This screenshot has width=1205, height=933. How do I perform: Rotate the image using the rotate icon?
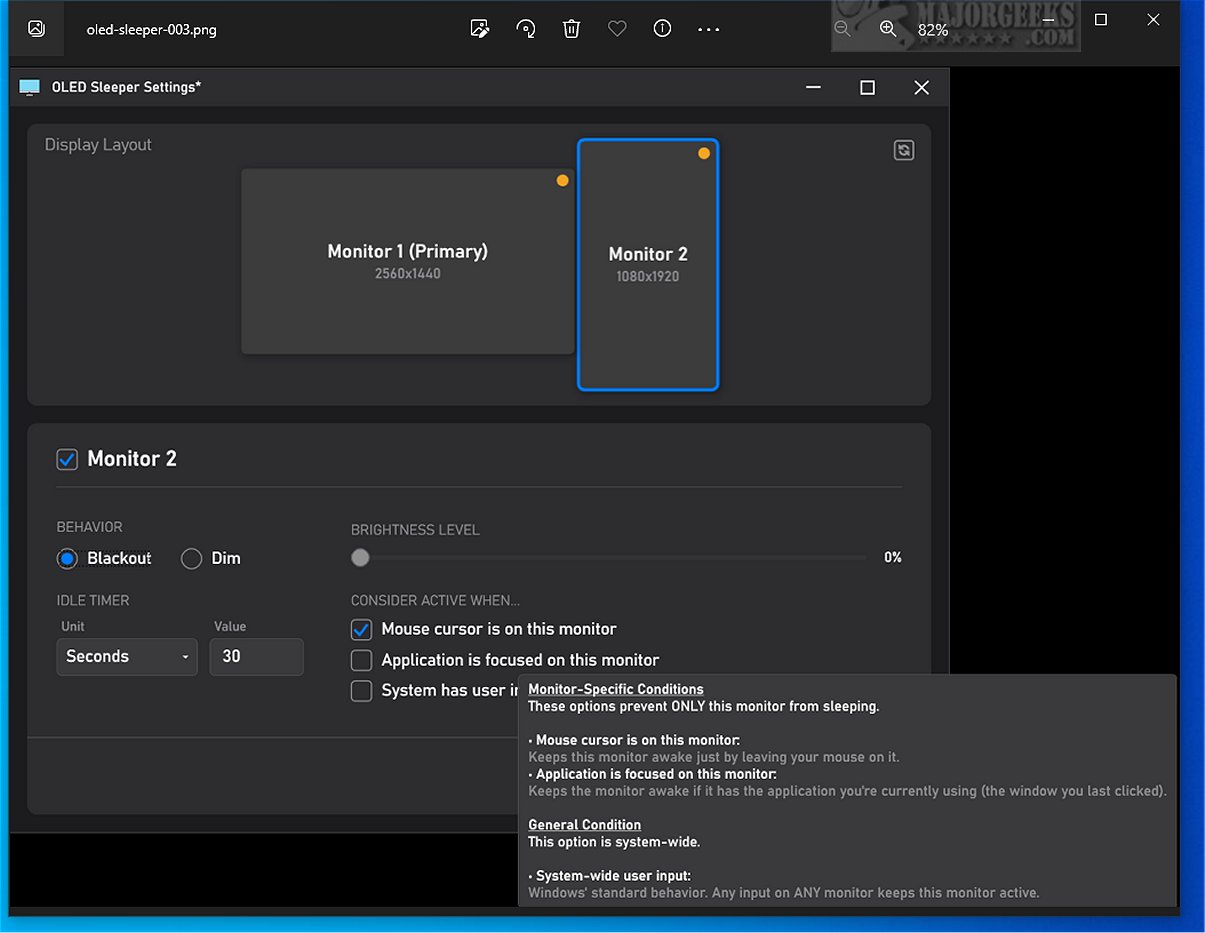[x=526, y=29]
